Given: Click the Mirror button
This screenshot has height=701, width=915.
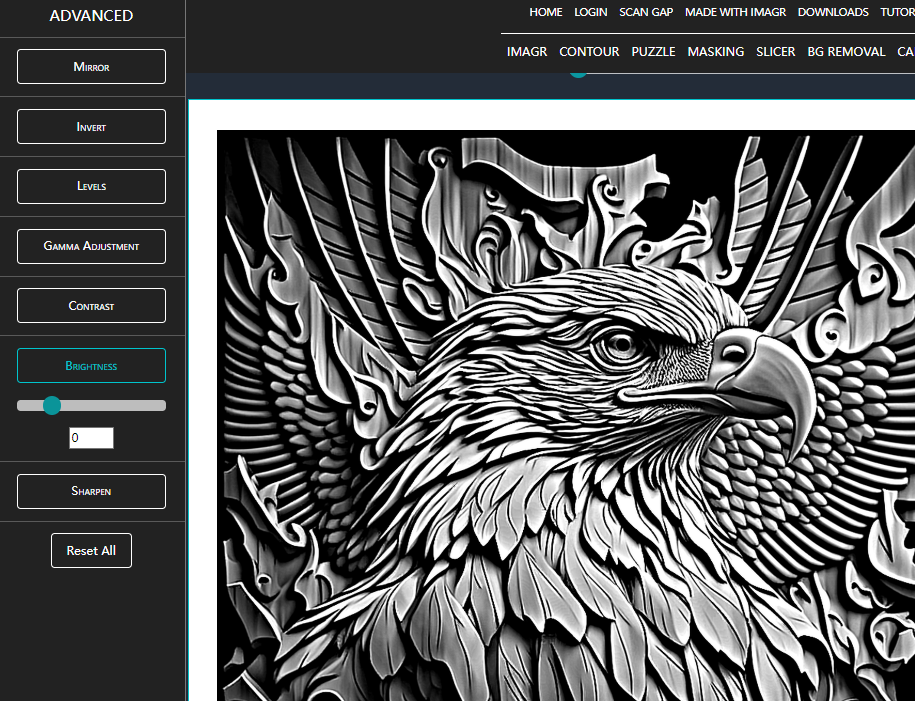Looking at the screenshot, I should (91, 67).
